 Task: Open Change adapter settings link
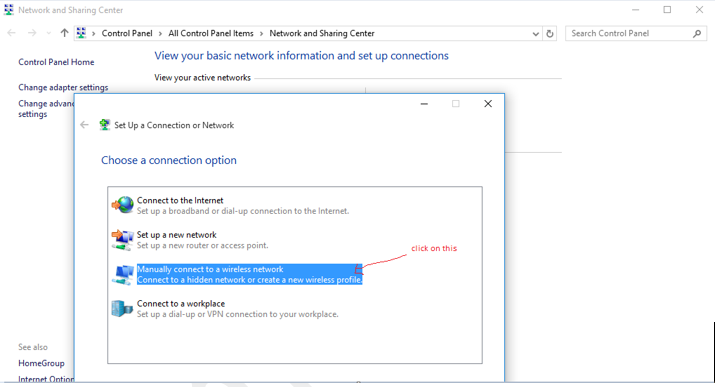63,87
